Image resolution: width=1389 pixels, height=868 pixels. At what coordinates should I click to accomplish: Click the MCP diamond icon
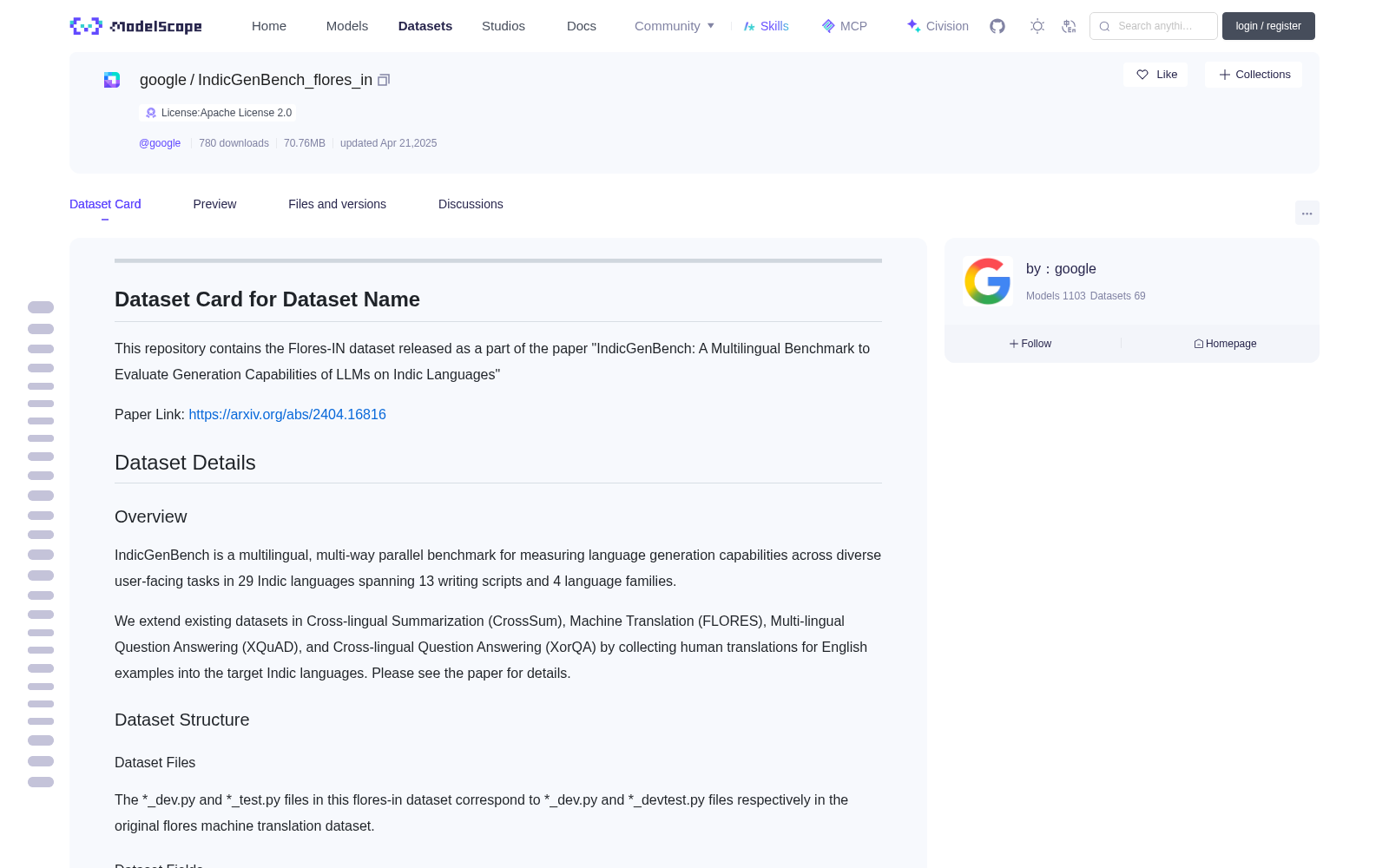coord(828,26)
